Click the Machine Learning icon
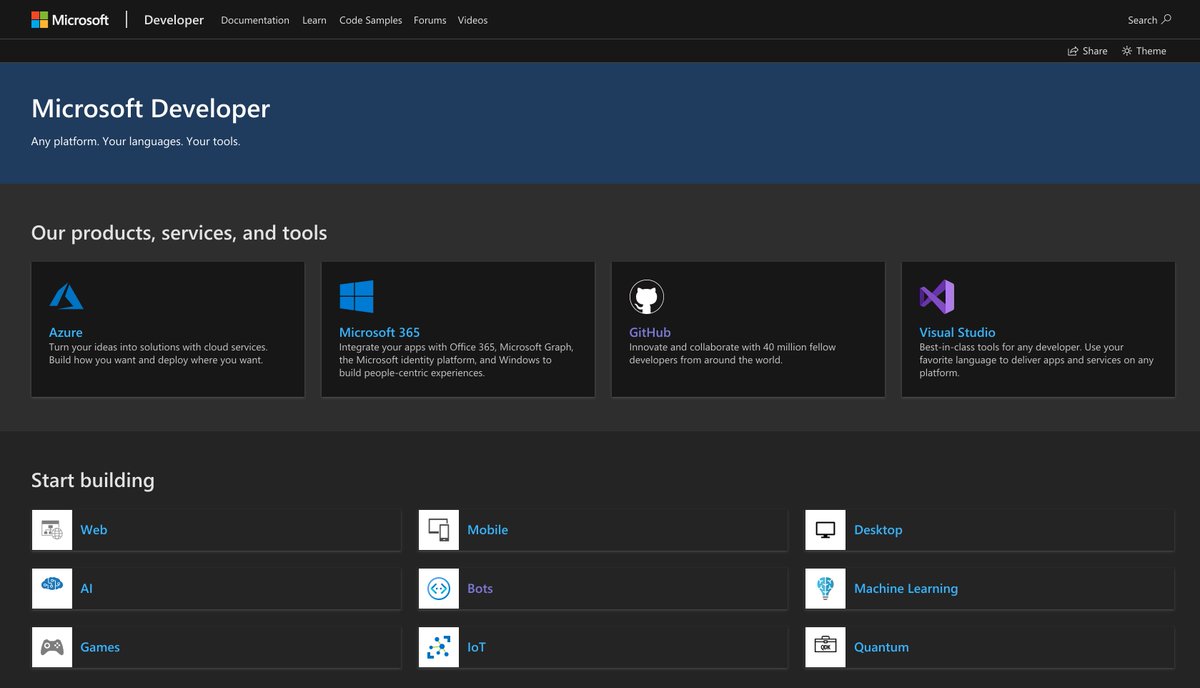Viewport: 1200px width, 688px height. tap(825, 588)
